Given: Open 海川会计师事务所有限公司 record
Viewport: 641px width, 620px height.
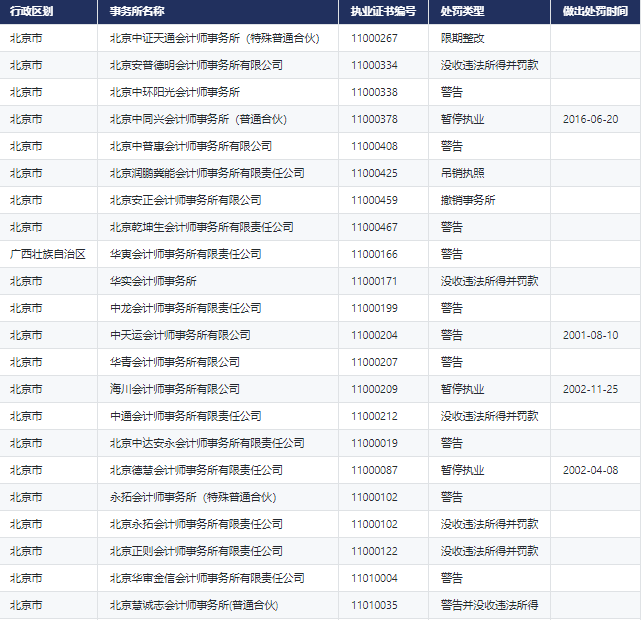Looking at the screenshot, I should pos(174,389).
